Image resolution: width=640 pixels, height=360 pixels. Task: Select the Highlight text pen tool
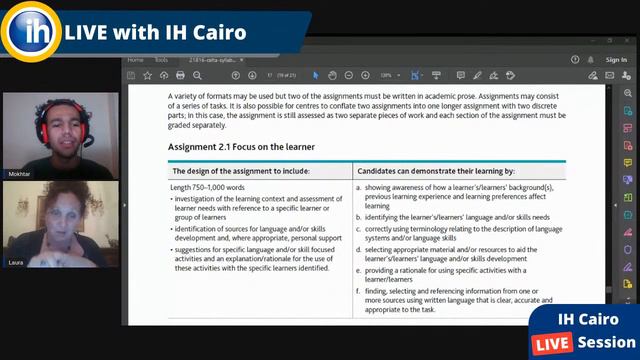pos(477,76)
